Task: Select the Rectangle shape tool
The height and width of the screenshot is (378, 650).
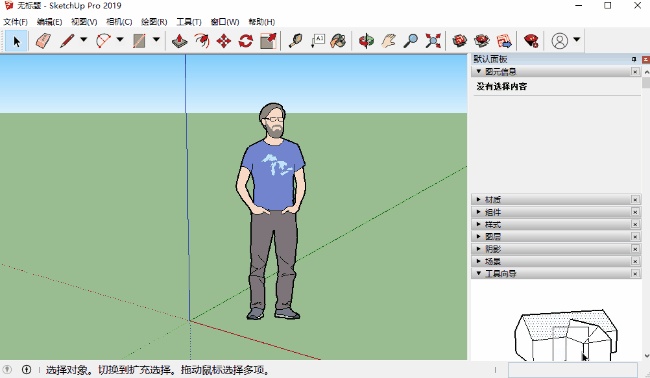Action: (x=139, y=41)
